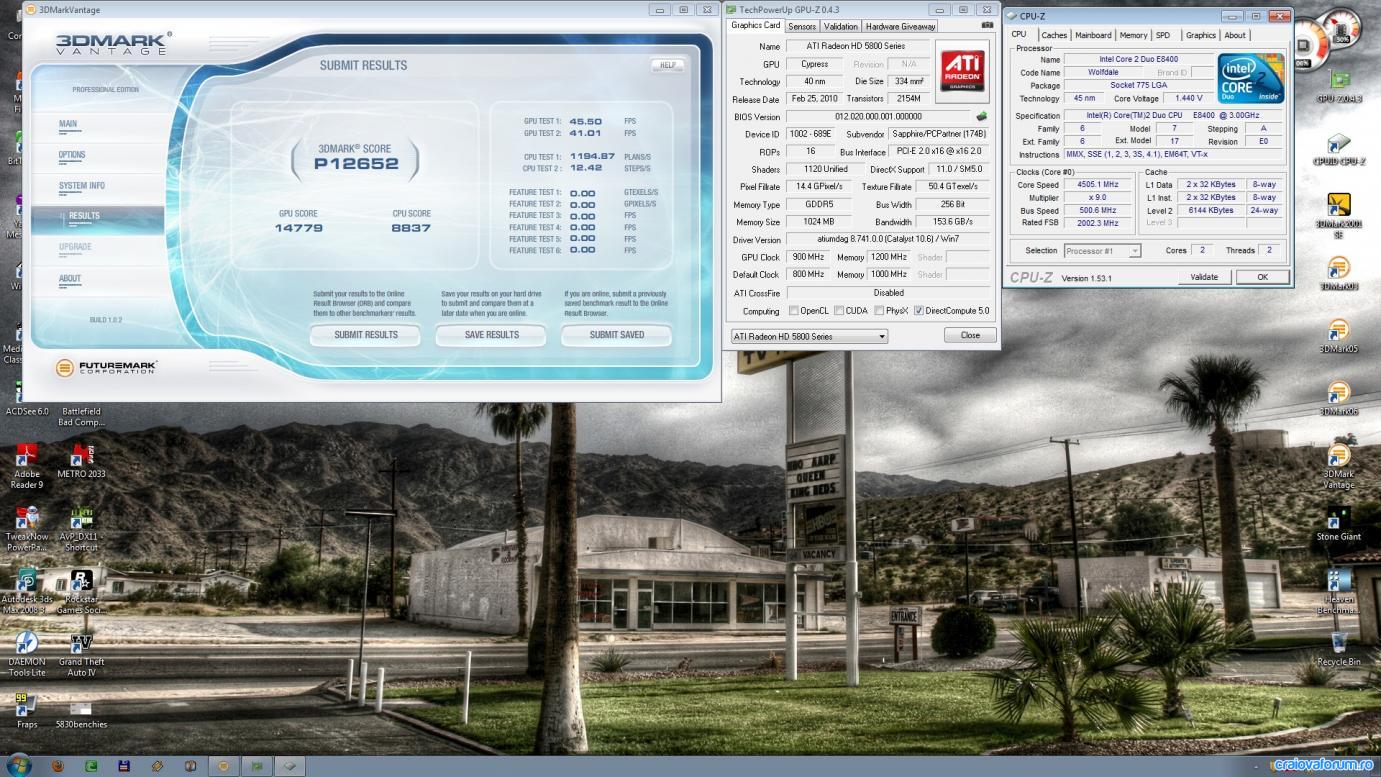This screenshot has height=777, width=1381.
Task: Click Close button in GPU-Z
Action: click(x=970, y=335)
